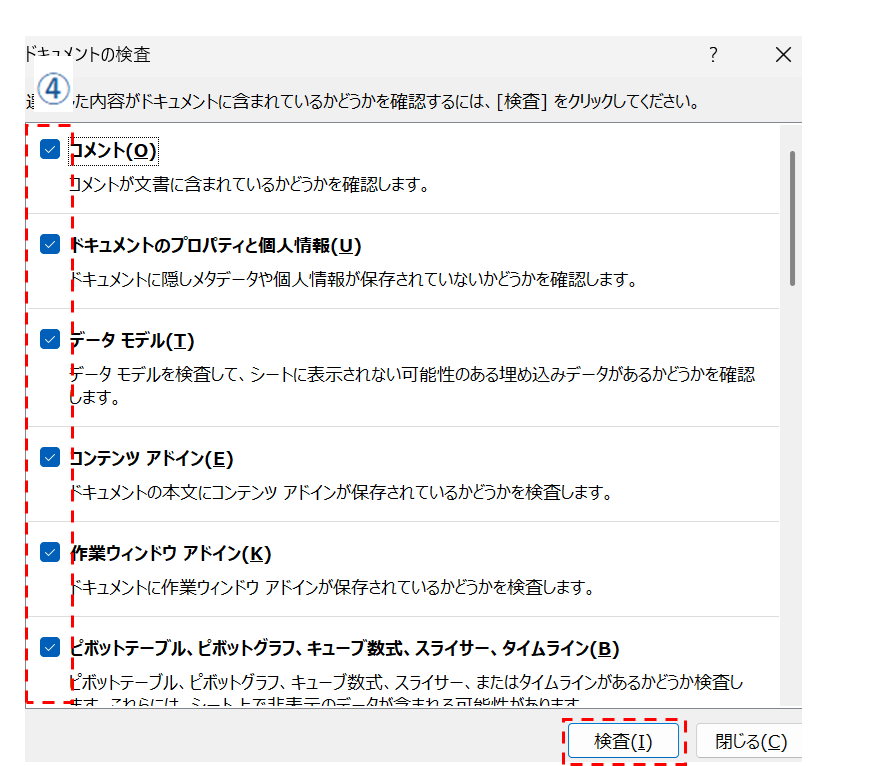Toggle the 作業ウィンドウ アドイン checkbox

point(50,552)
